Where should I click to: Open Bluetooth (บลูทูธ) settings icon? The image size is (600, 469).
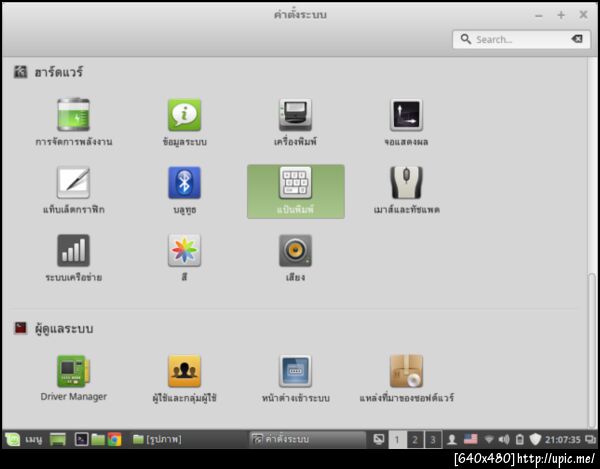[x=184, y=182]
